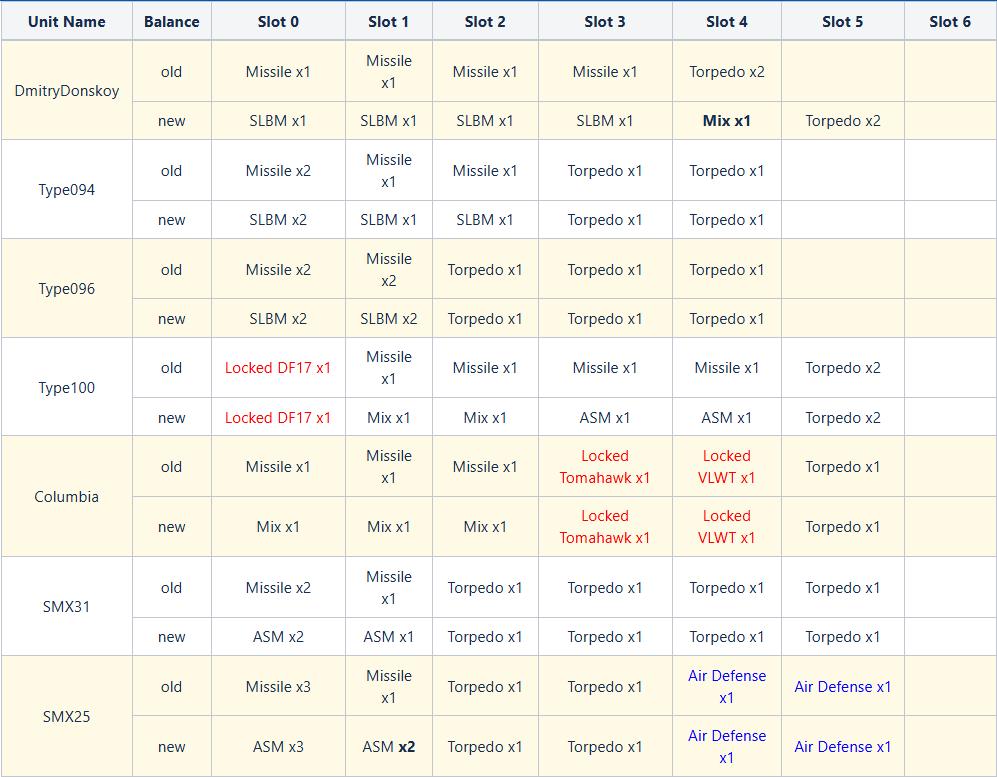Click Air Defense x1 in SMX25 new Slot 4
997x777 pixels.
point(727,746)
